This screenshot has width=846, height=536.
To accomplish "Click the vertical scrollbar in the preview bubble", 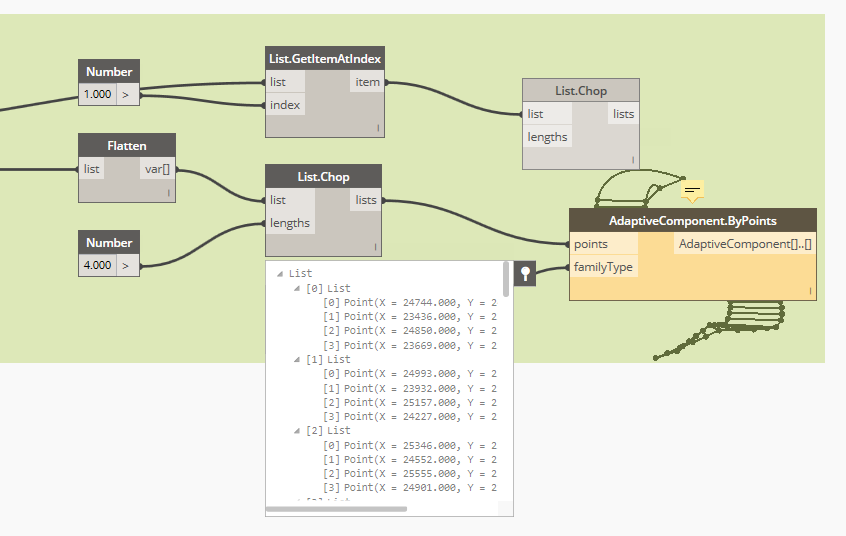I will coord(506,280).
